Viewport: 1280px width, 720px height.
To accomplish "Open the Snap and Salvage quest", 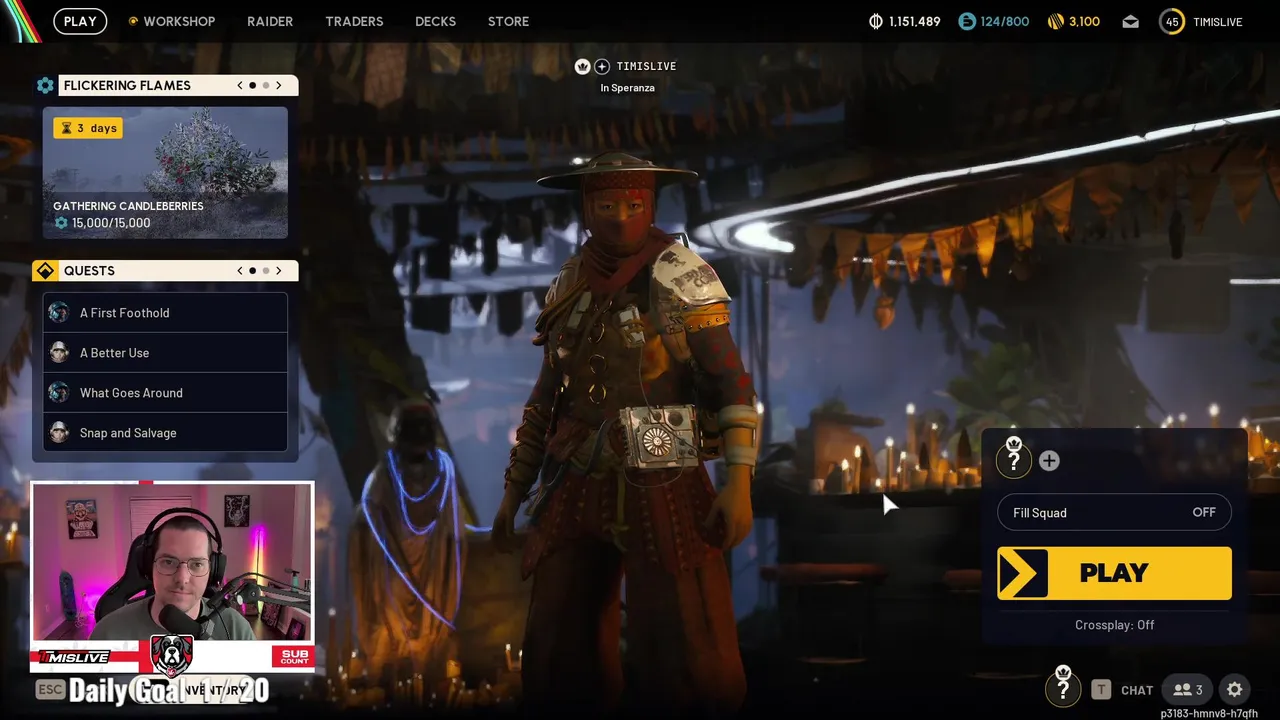I will pos(165,433).
